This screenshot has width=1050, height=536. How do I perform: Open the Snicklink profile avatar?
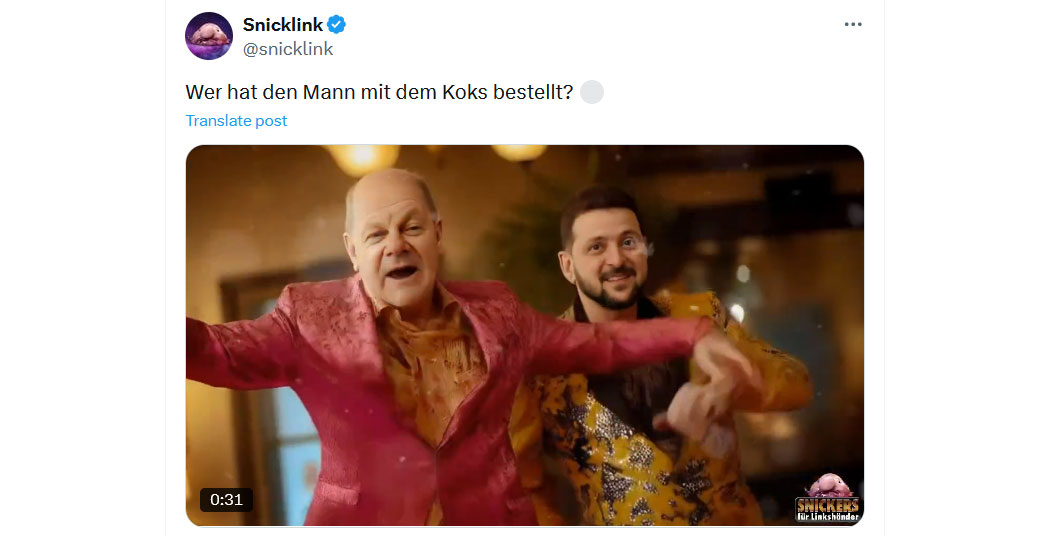pos(209,36)
